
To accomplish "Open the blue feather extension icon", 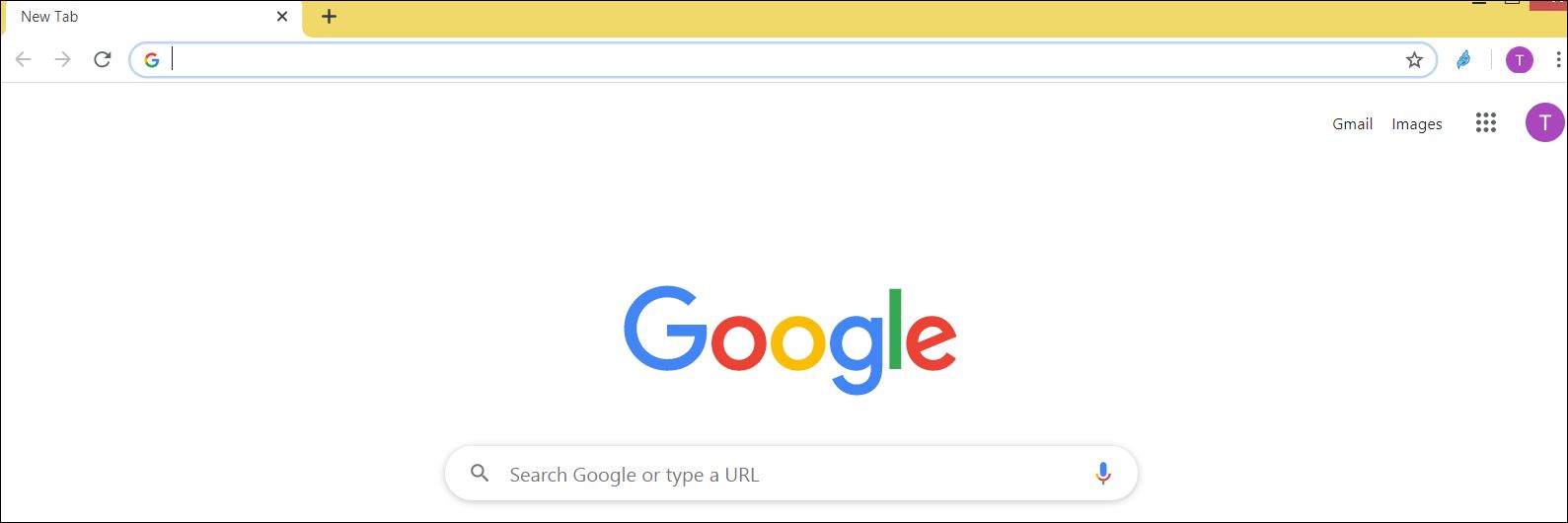I will tap(1464, 60).
